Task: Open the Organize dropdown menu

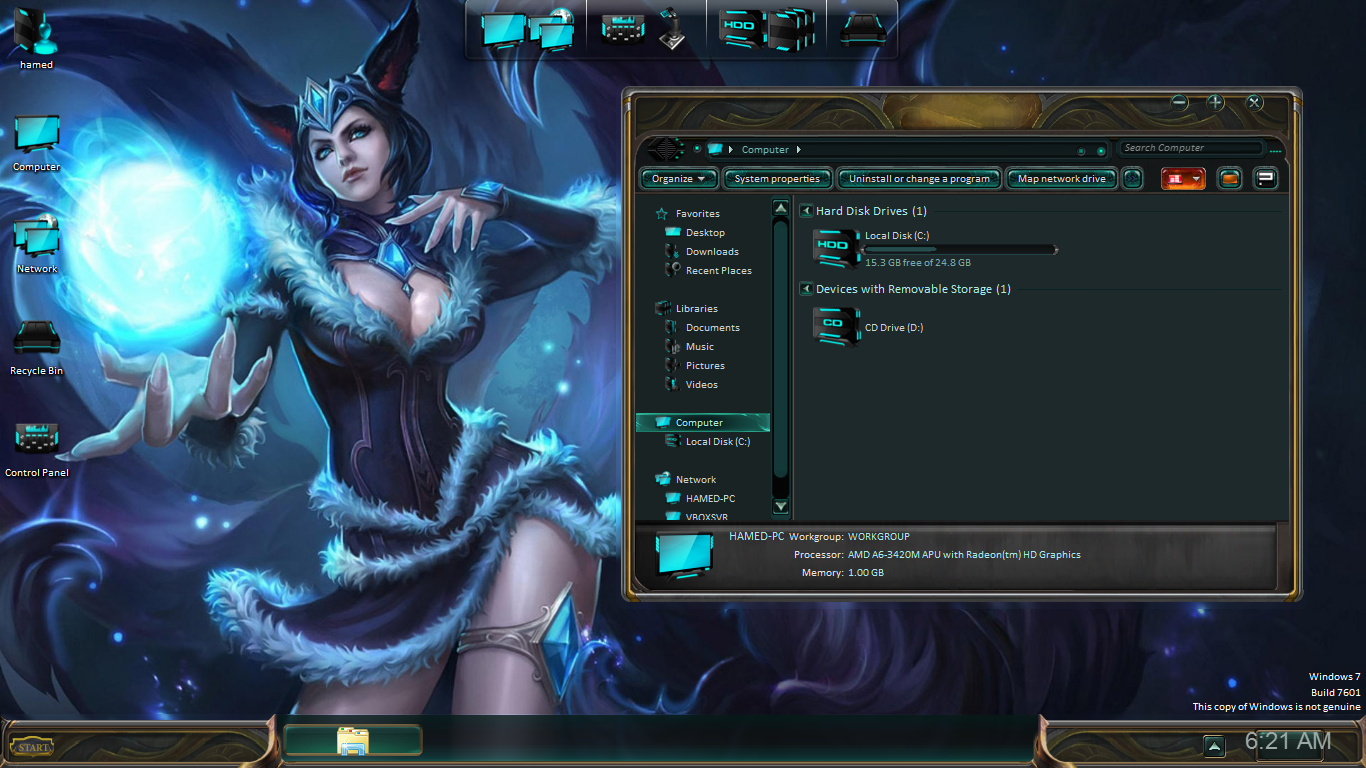Action: point(679,179)
